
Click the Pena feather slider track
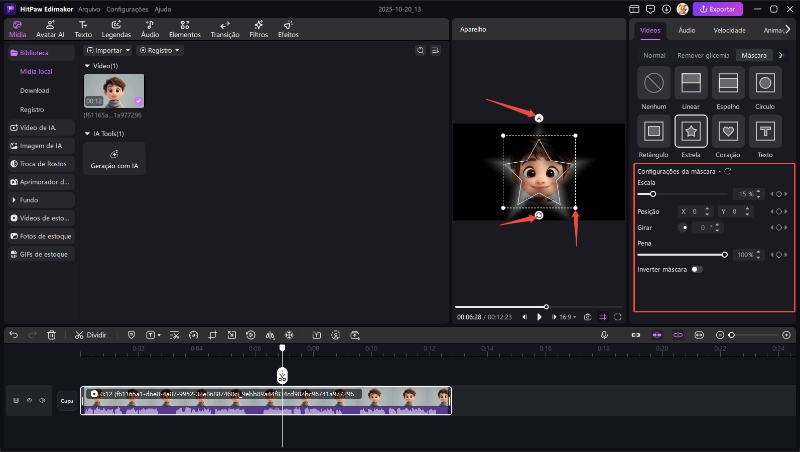tap(680, 254)
